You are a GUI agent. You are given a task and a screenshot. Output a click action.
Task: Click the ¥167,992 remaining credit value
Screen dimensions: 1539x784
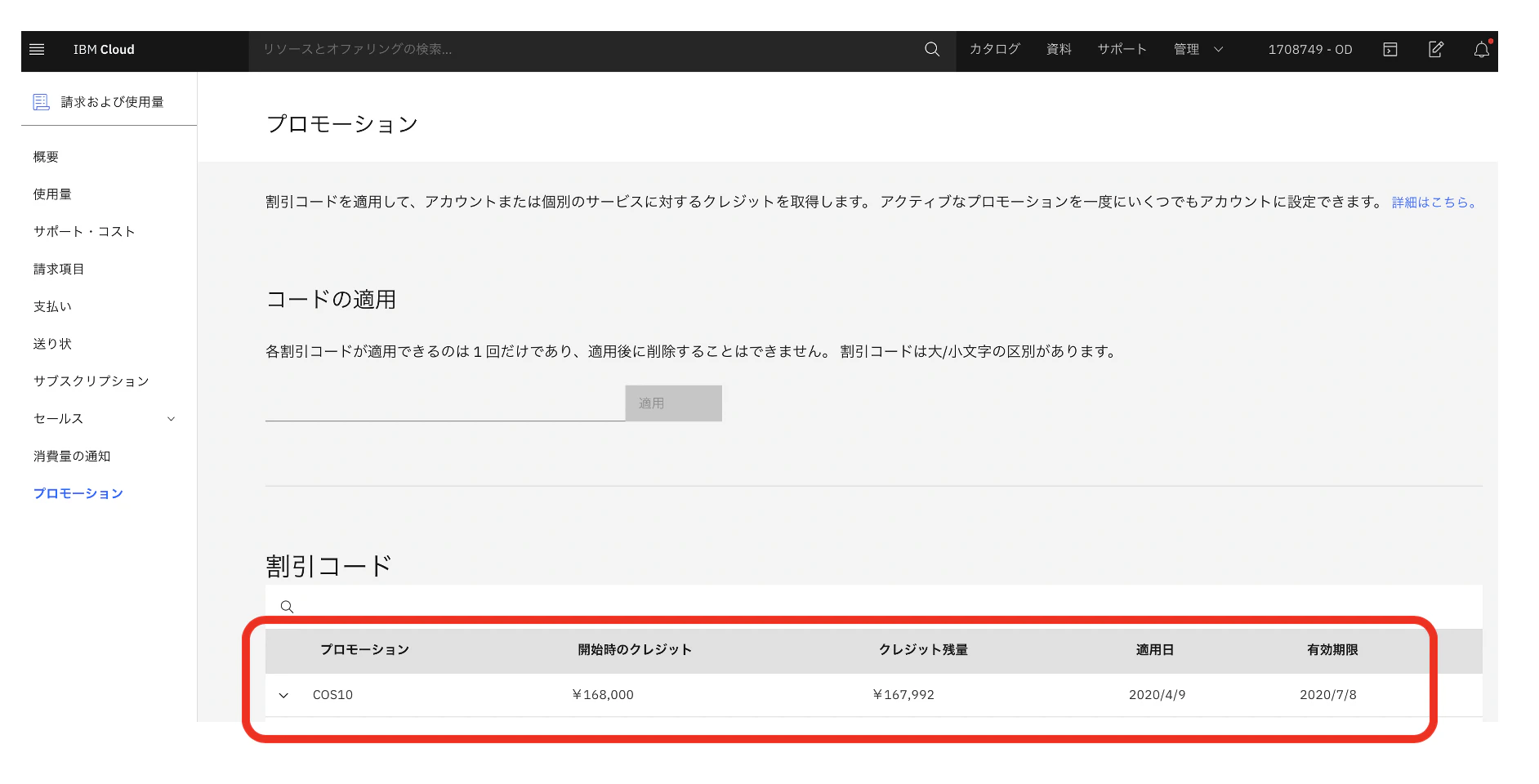pos(903,695)
